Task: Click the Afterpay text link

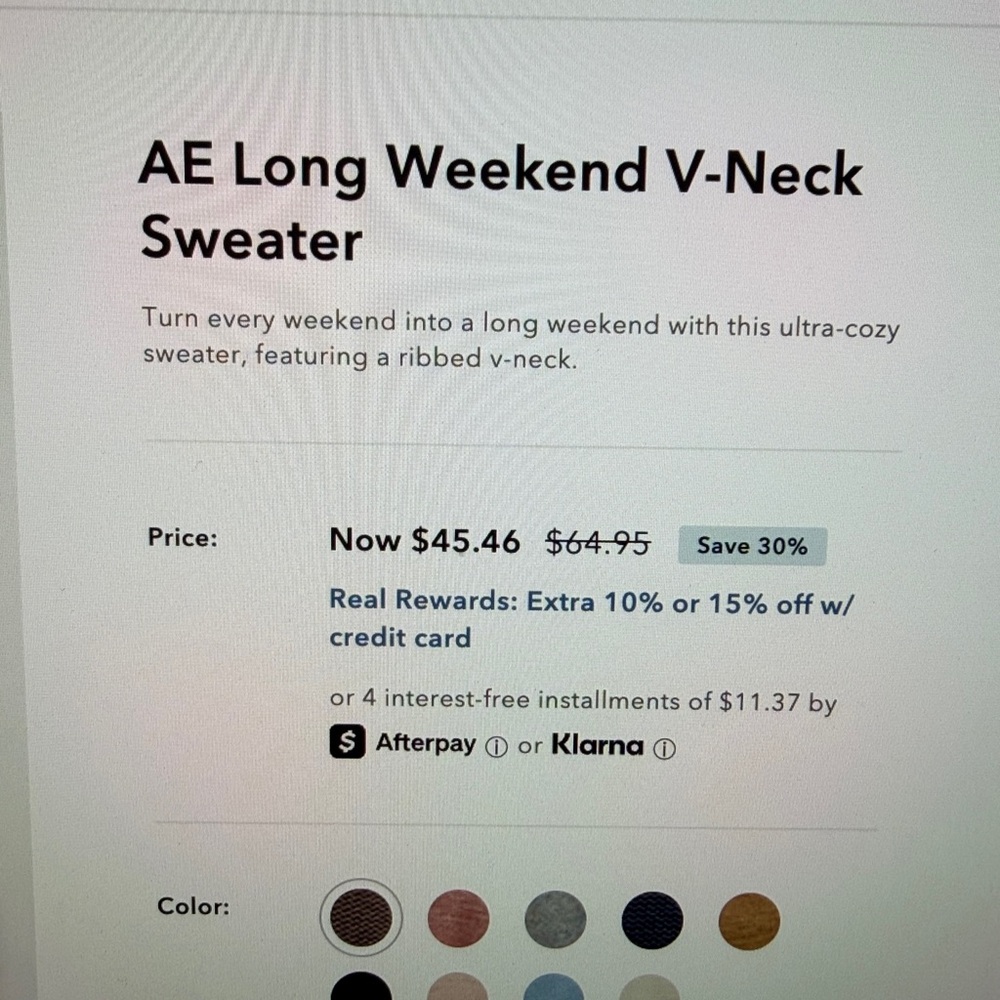Action: 425,743
